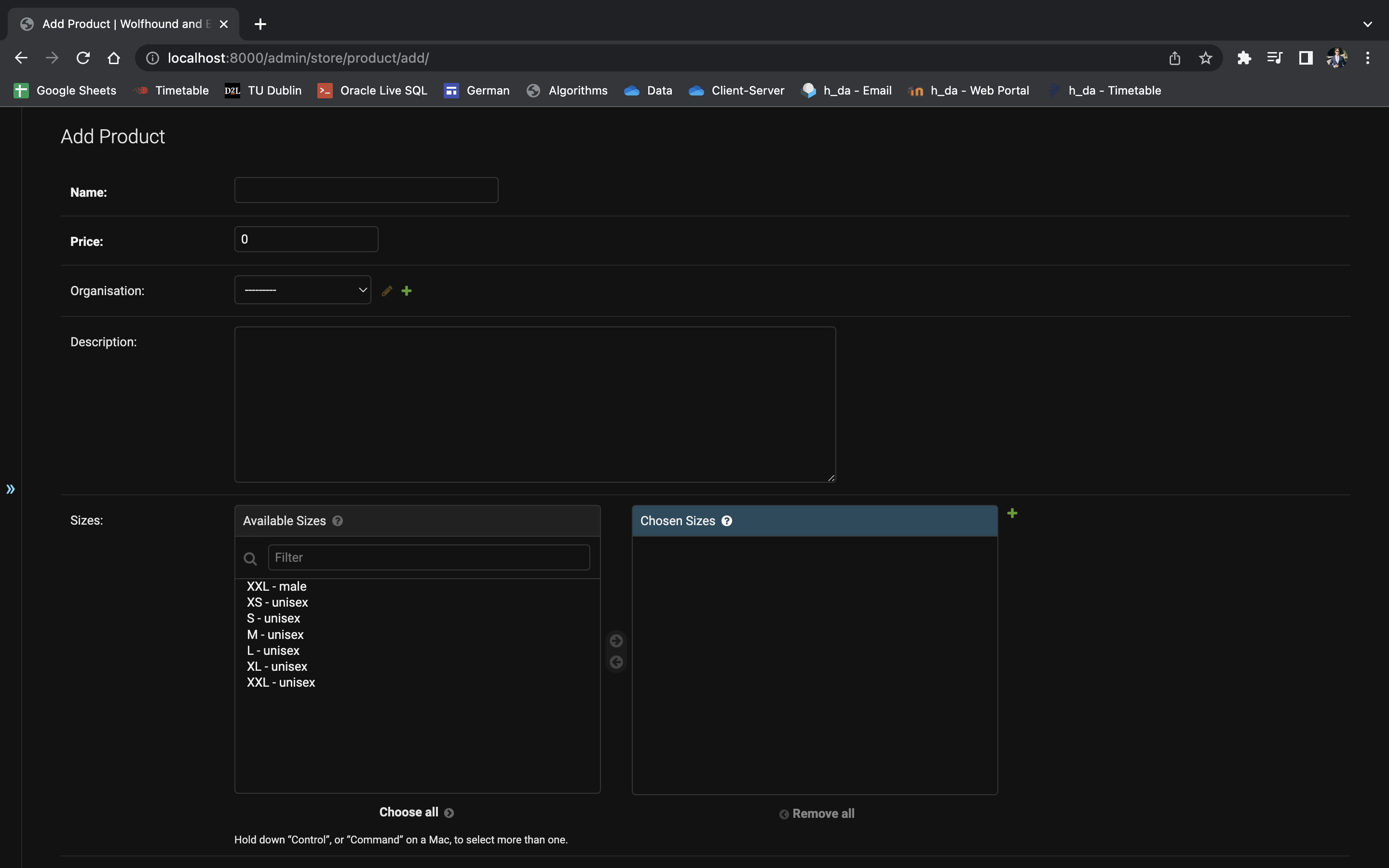The image size is (1389, 868).
Task: Click the sizes Filter search field
Action: (428, 557)
